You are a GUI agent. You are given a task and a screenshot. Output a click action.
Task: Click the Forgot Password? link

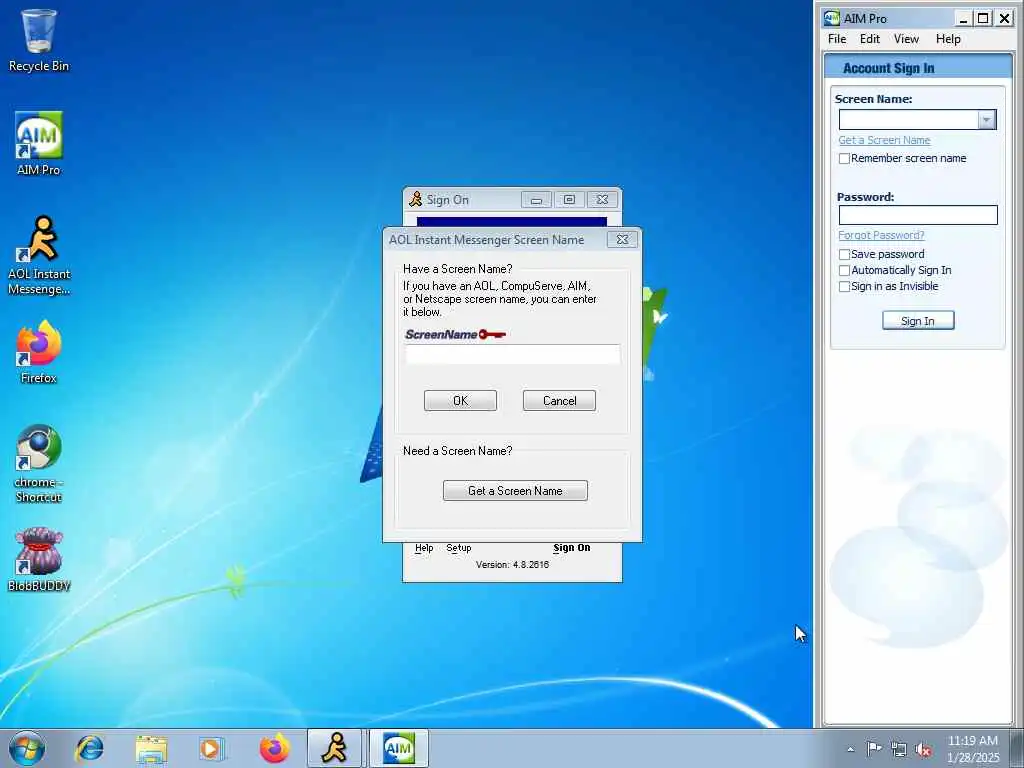pos(881,235)
